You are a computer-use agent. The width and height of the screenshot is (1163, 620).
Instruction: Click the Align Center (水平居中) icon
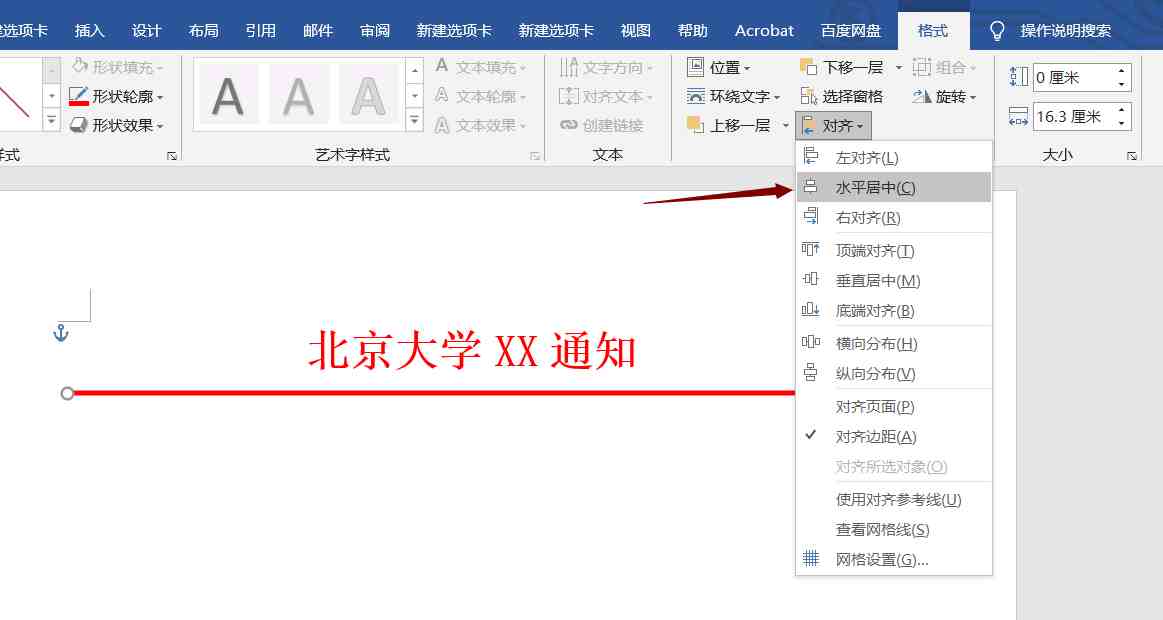point(811,187)
